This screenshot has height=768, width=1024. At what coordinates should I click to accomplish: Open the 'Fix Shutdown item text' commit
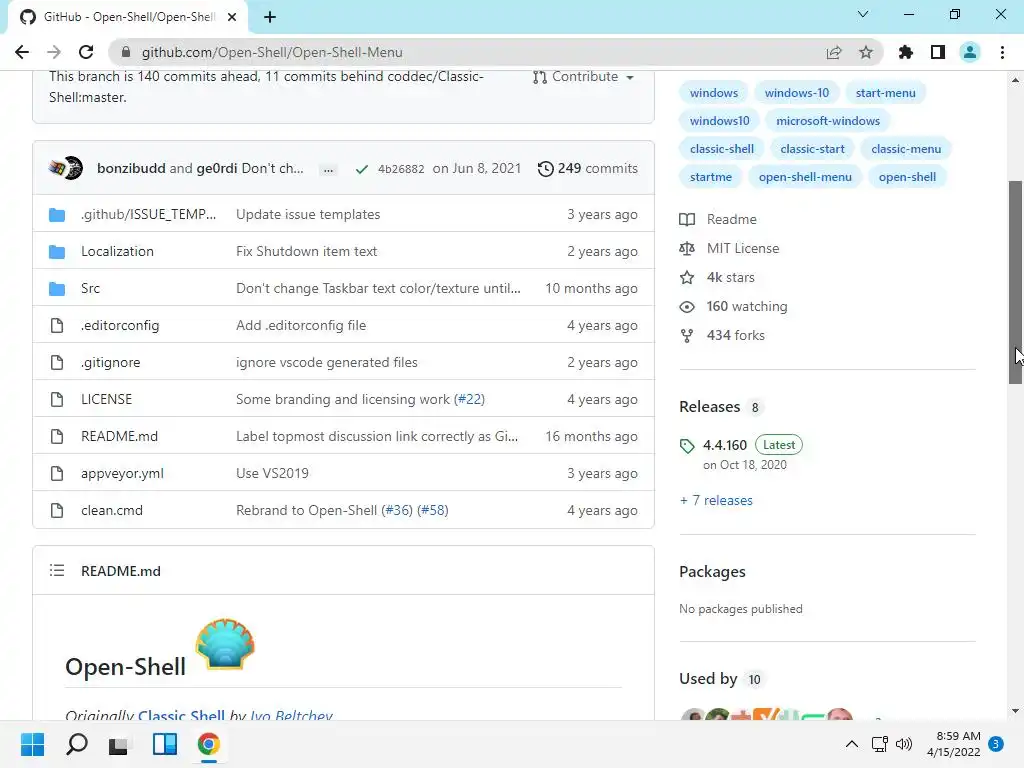click(306, 251)
